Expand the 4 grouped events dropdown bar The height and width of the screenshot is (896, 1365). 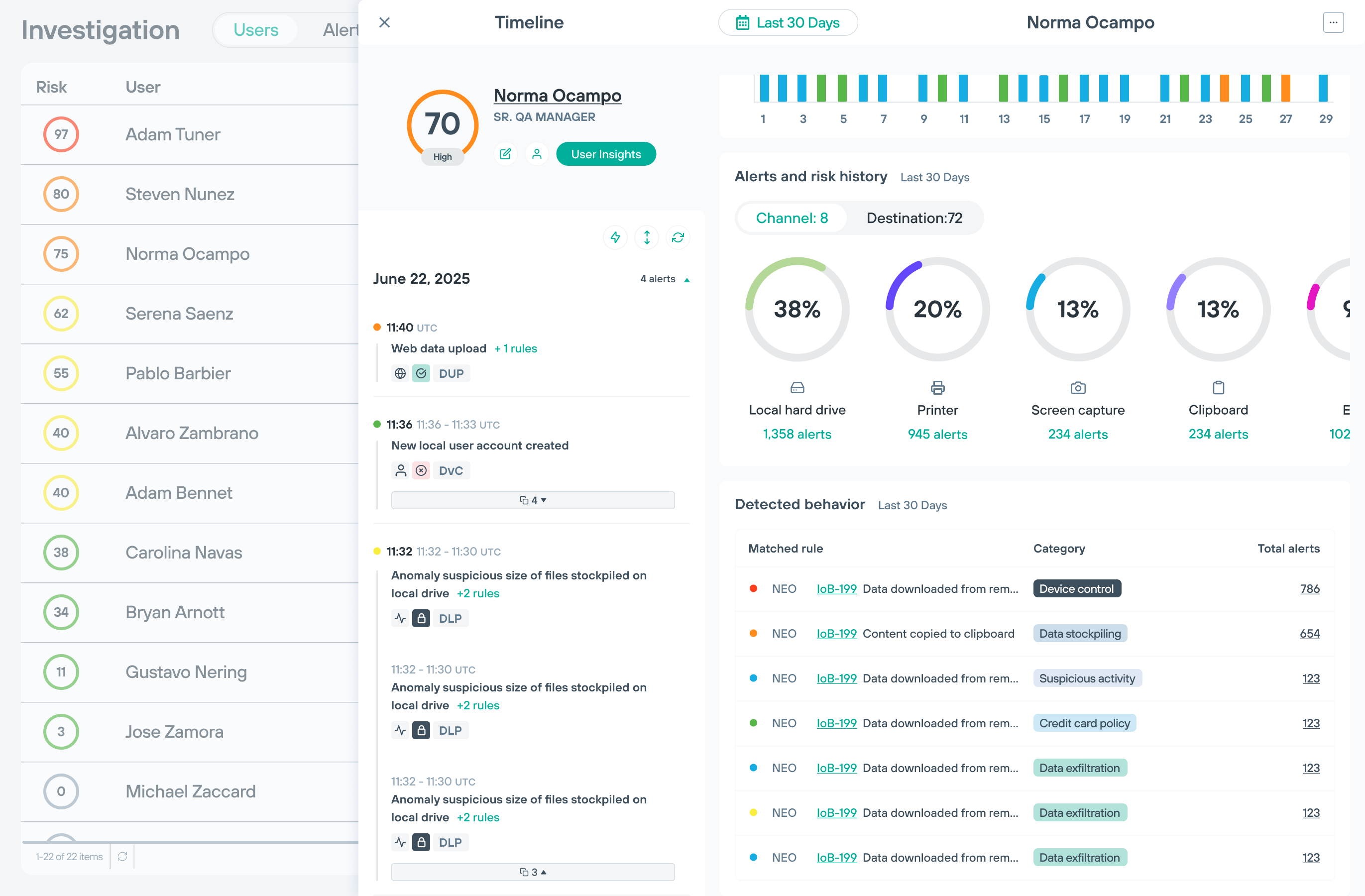pos(532,500)
